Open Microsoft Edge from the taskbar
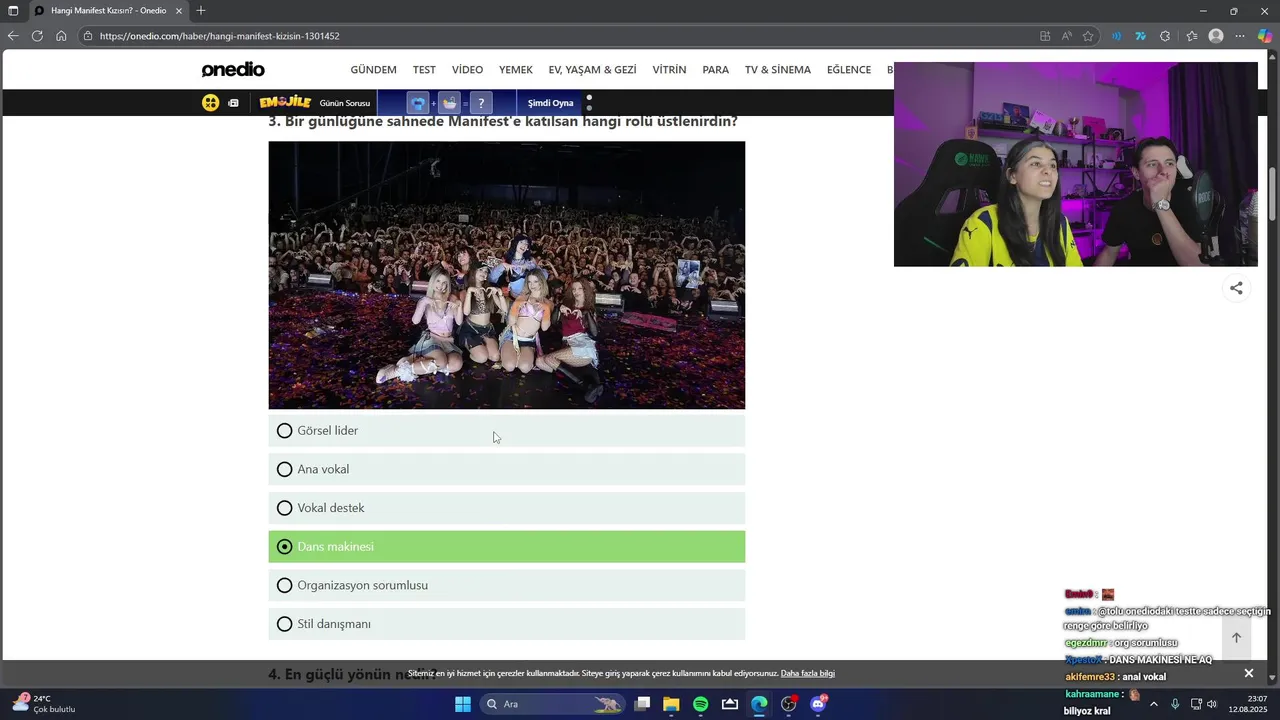The width and height of the screenshot is (1280, 720). pos(759,704)
